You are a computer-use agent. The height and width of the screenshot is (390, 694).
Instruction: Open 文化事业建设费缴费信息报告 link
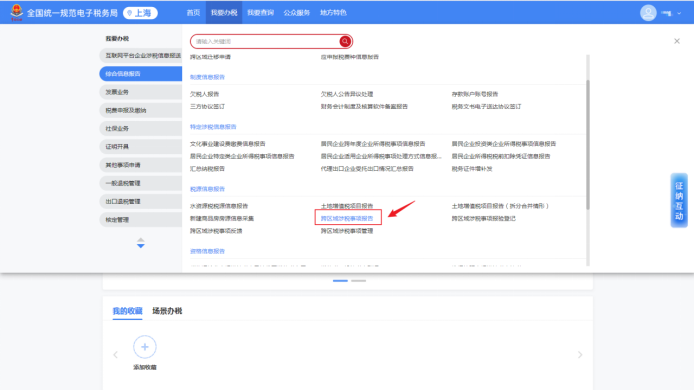(227, 143)
